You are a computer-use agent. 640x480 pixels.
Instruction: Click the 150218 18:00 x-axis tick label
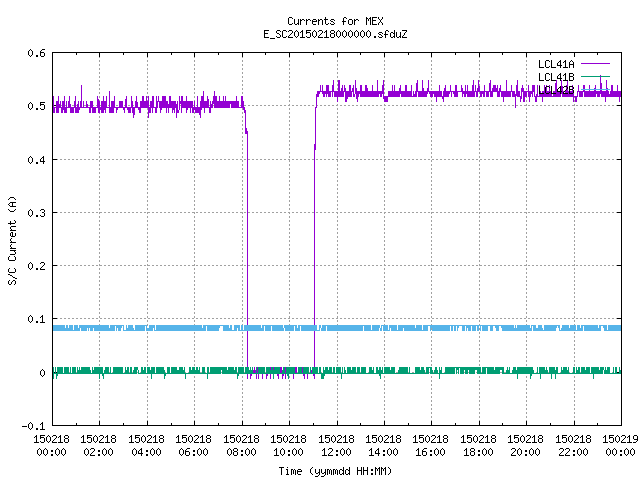(478, 445)
